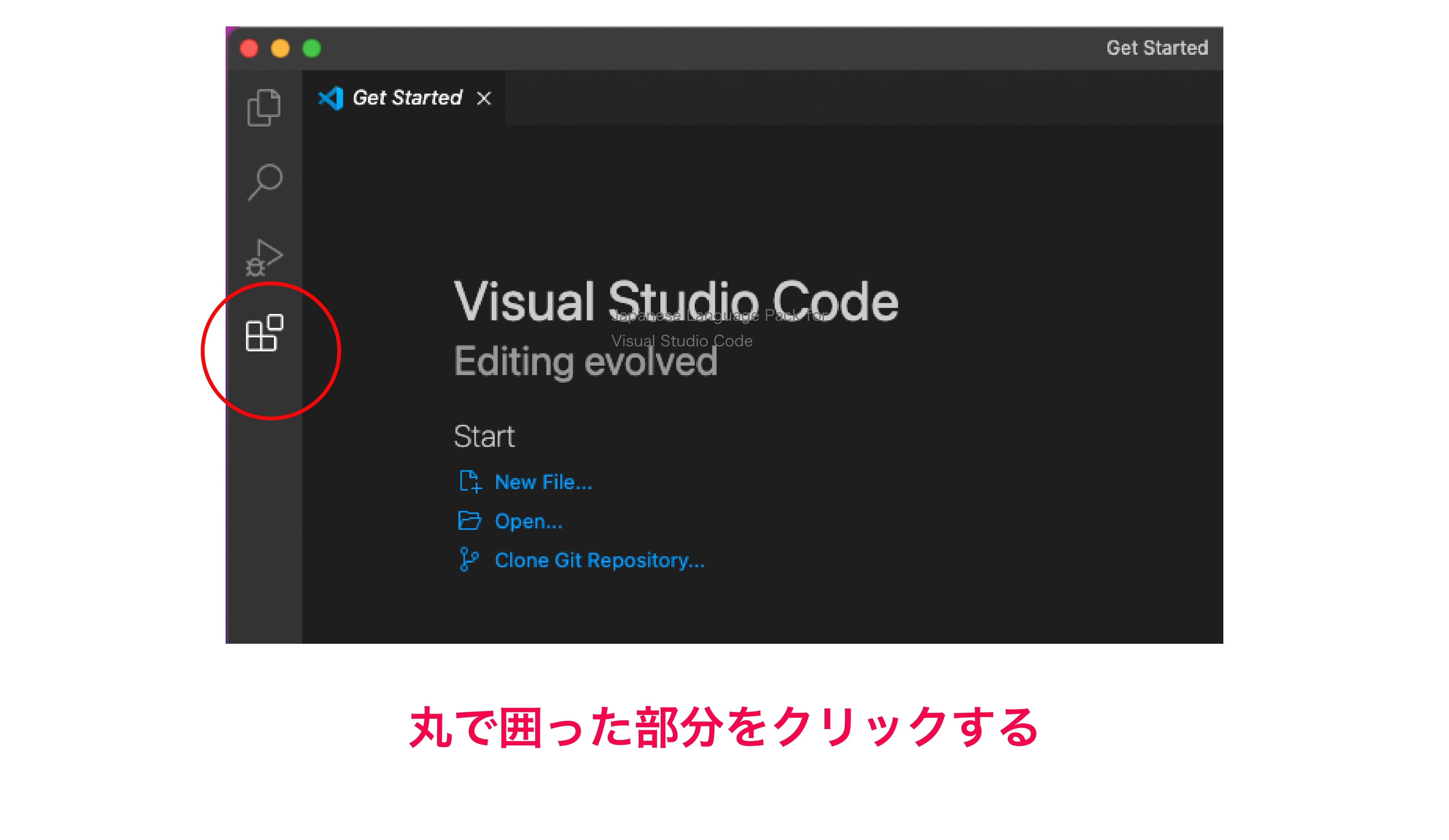
Task: Click the Visual Studio Code heading
Action: [675, 301]
